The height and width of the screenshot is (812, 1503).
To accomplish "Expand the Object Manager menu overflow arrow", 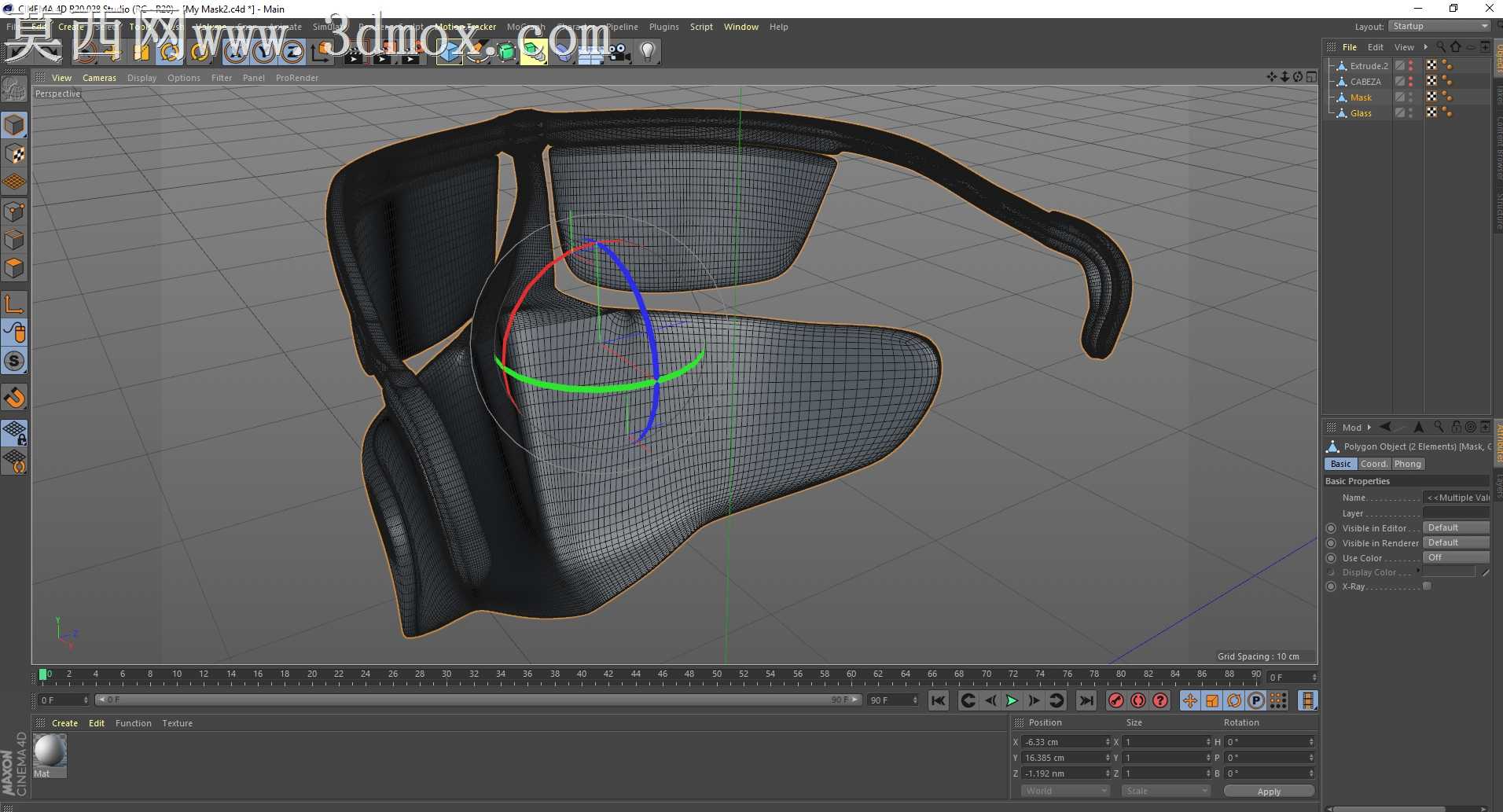I will coord(1426,47).
